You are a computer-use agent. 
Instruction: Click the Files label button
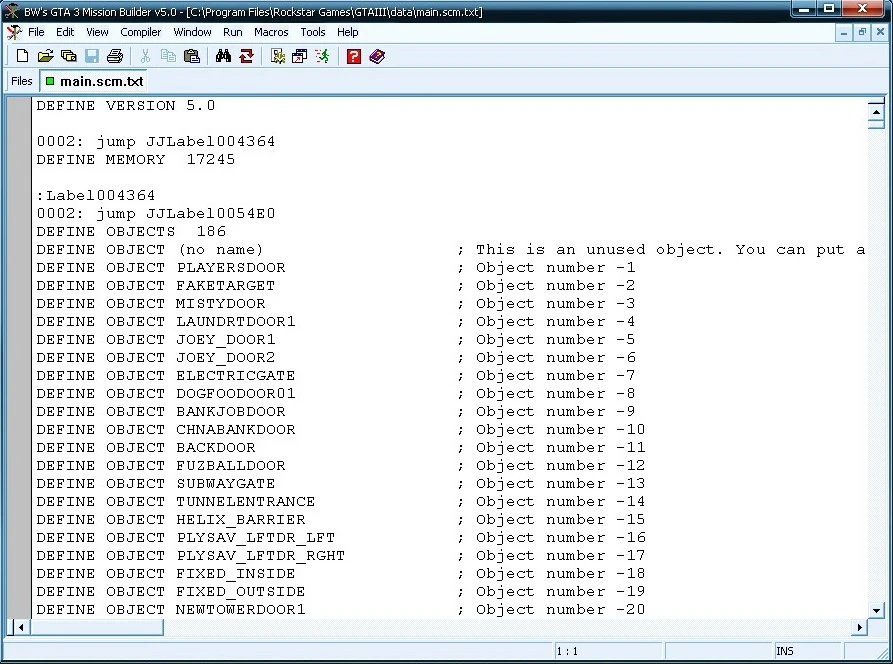pyautogui.click(x=20, y=81)
